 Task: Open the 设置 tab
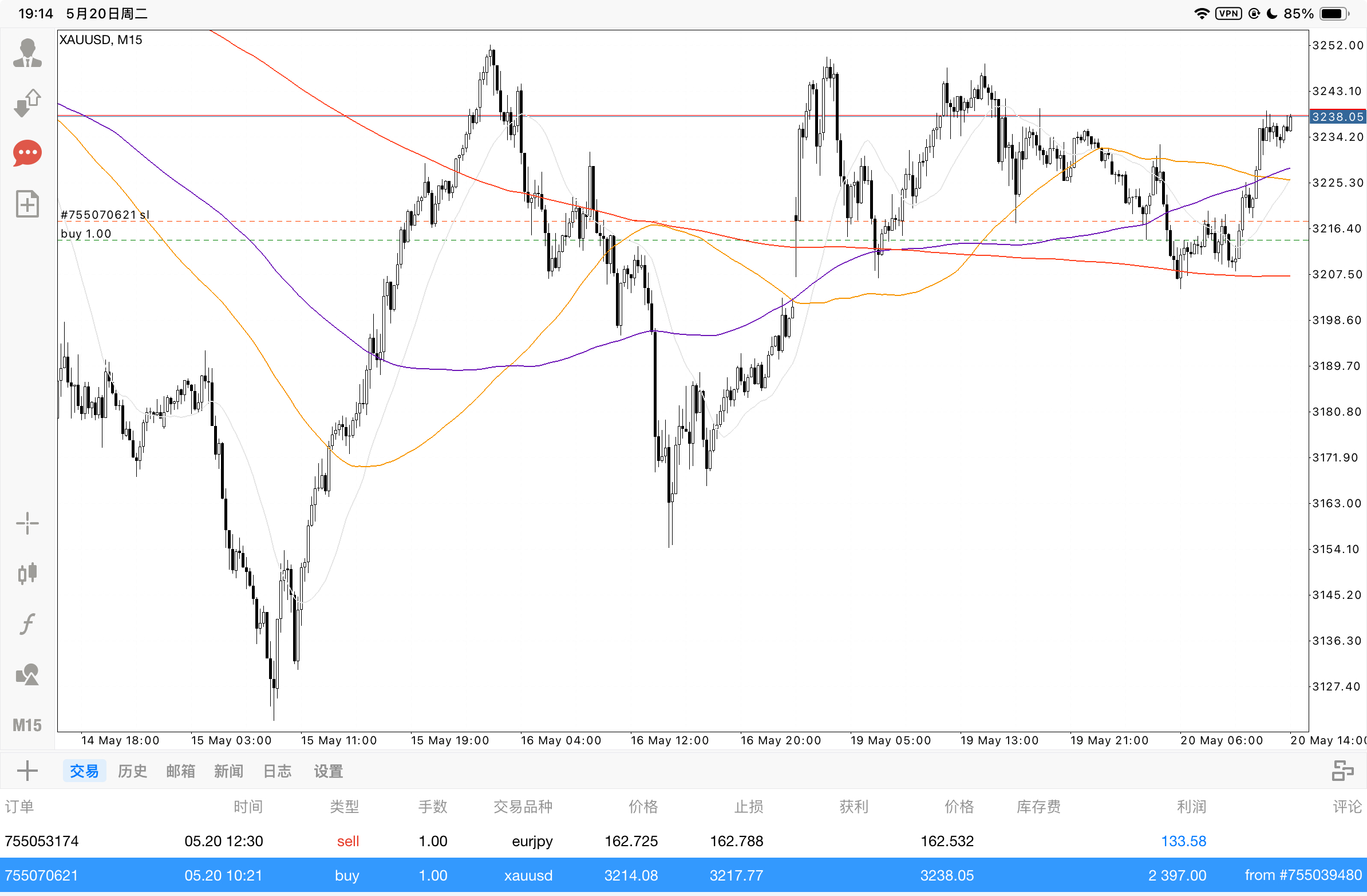pyautogui.click(x=328, y=771)
